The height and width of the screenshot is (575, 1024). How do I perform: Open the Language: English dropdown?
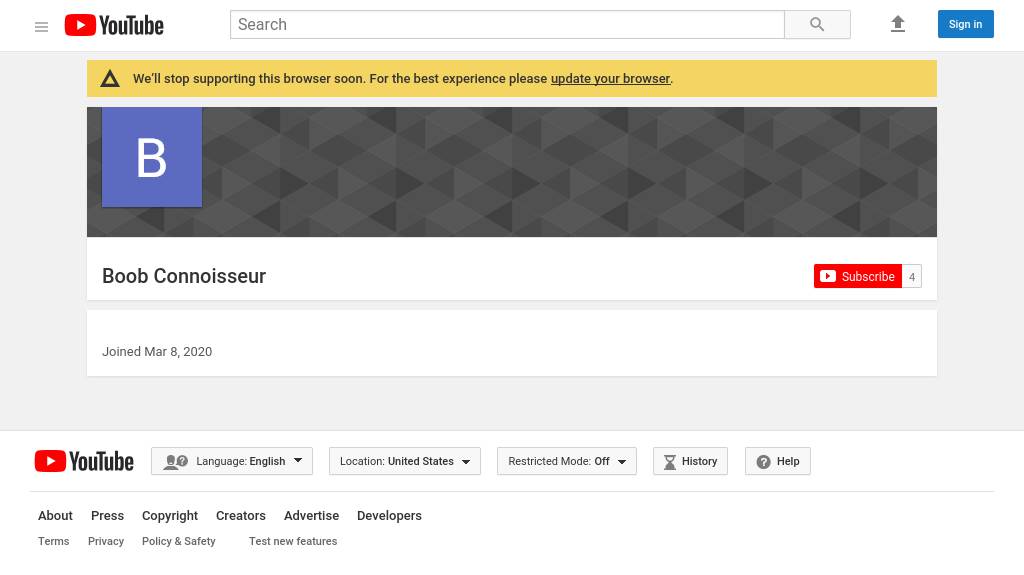[x=232, y=461]
